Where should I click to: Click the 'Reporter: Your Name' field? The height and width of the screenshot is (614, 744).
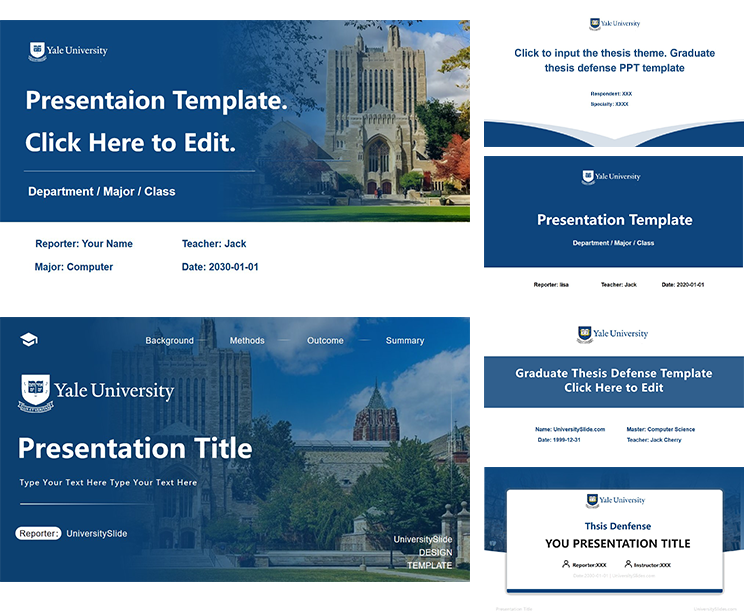pos(84,244)
